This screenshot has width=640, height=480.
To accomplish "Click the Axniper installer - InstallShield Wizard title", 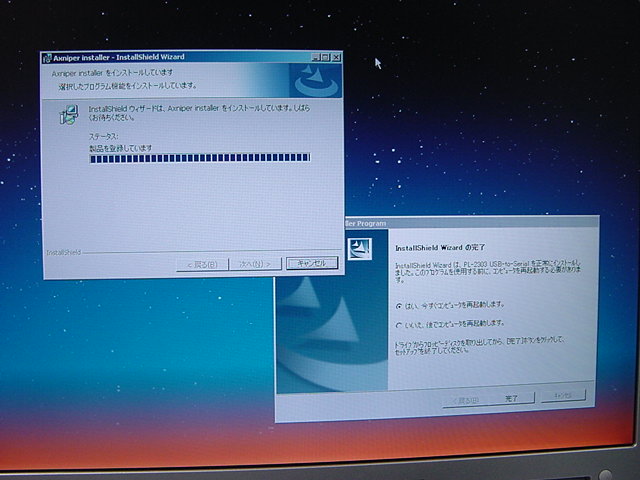I will pos(119,58).
